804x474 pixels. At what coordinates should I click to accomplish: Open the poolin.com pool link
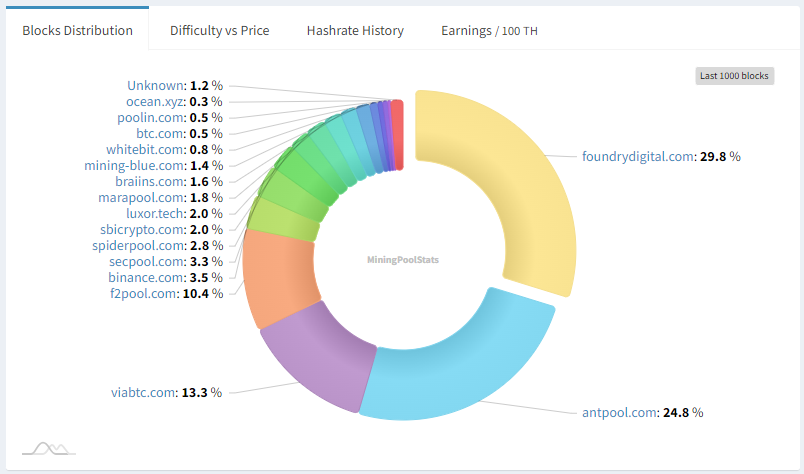point(151,117)
